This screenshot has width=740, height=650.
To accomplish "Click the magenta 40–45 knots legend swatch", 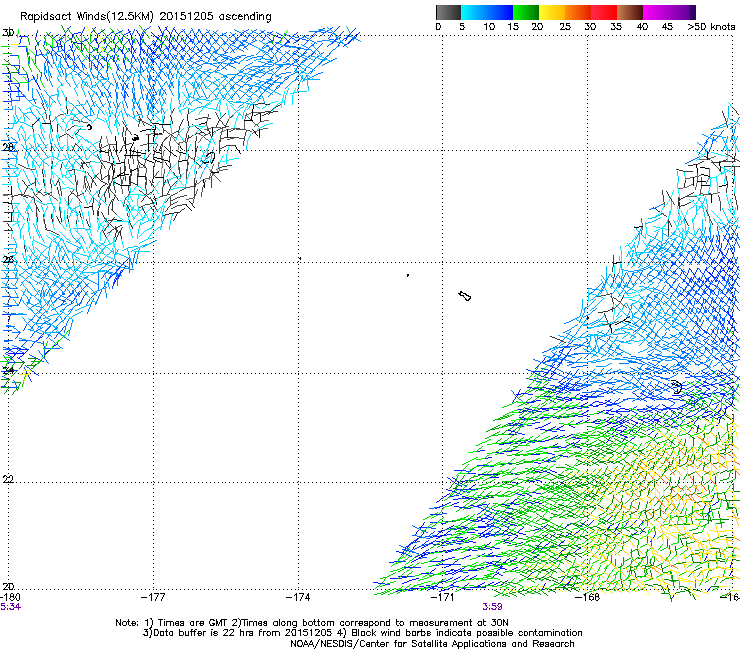I will [656, 12].
